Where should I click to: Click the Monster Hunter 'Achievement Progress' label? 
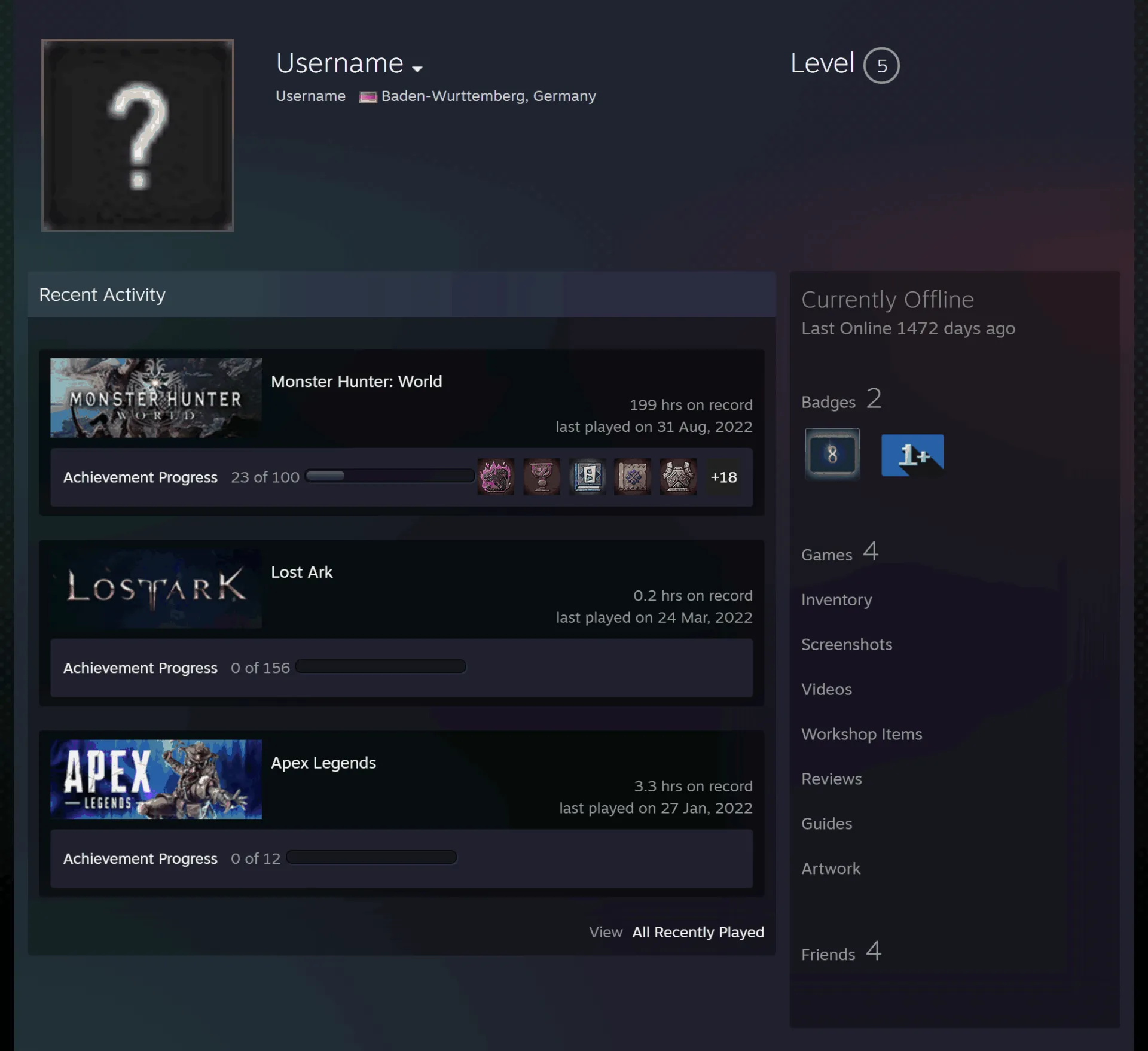click(x=141, y=477)
